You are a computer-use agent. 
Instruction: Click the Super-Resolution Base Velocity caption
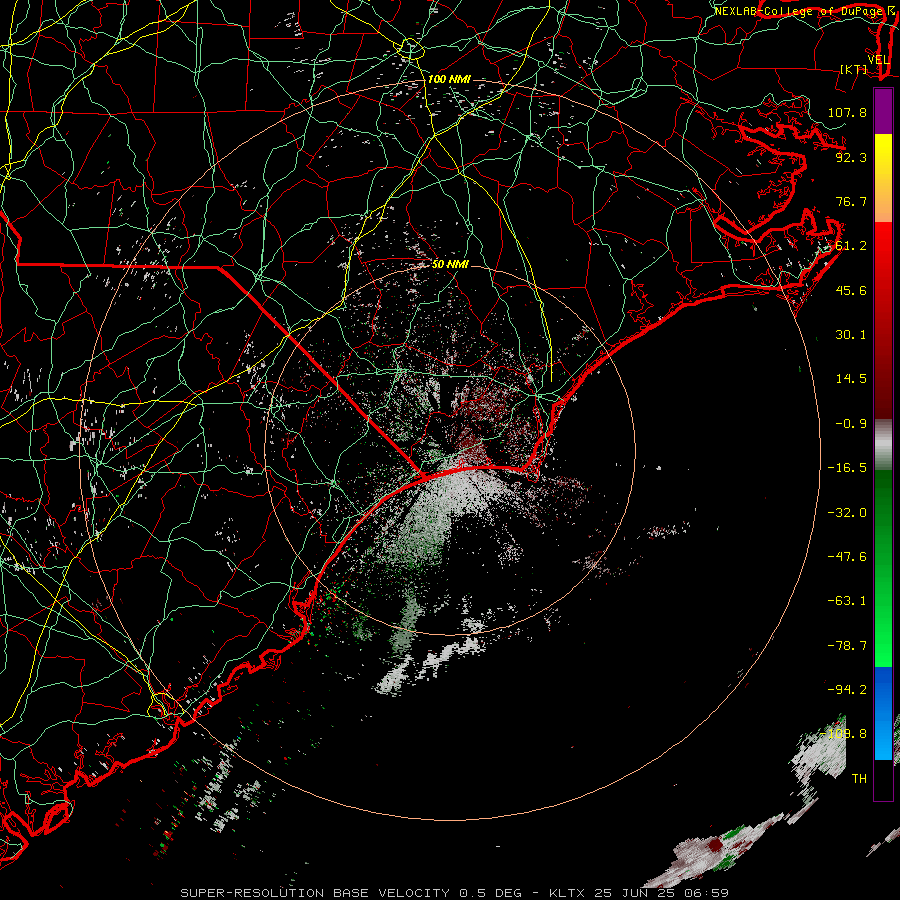coord(454,893)
